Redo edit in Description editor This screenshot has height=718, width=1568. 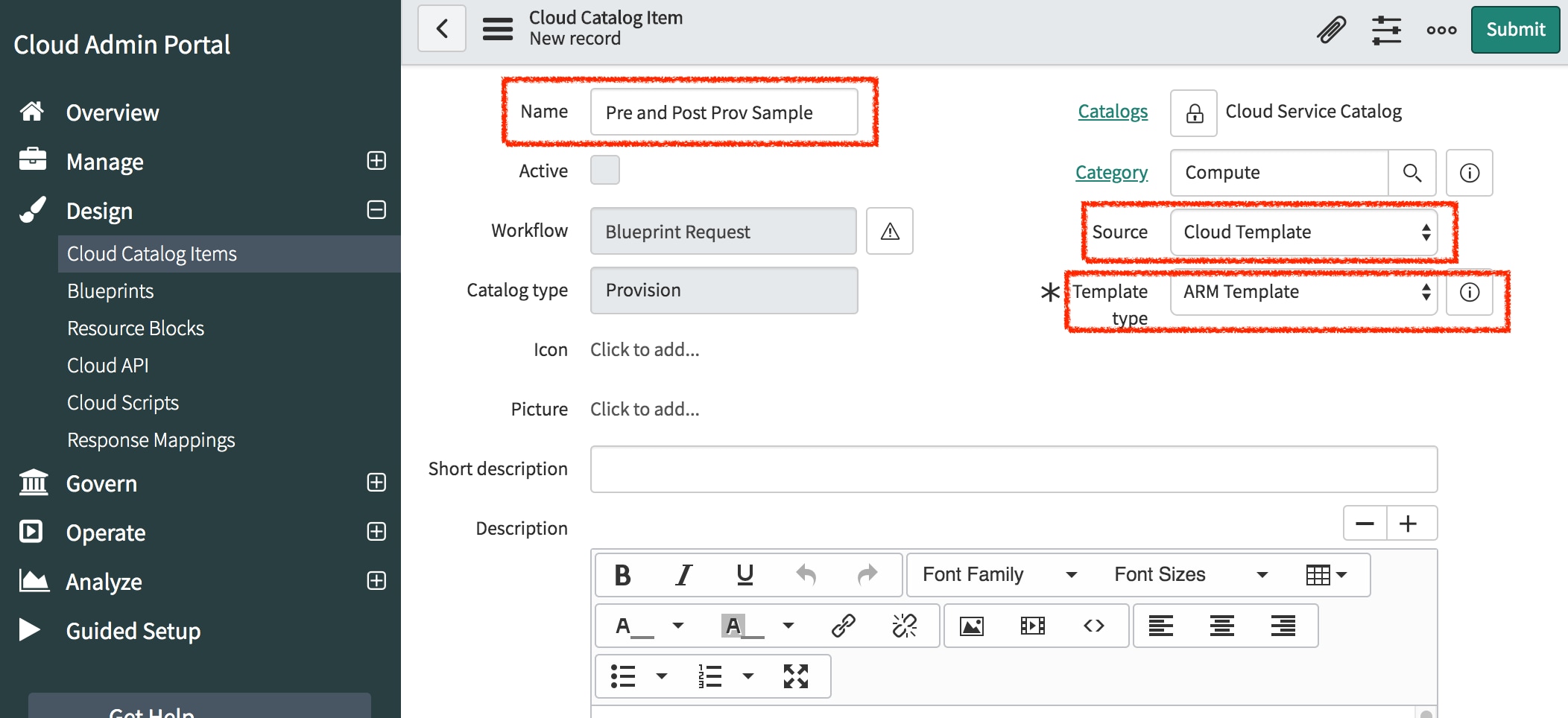coord(867,575)
